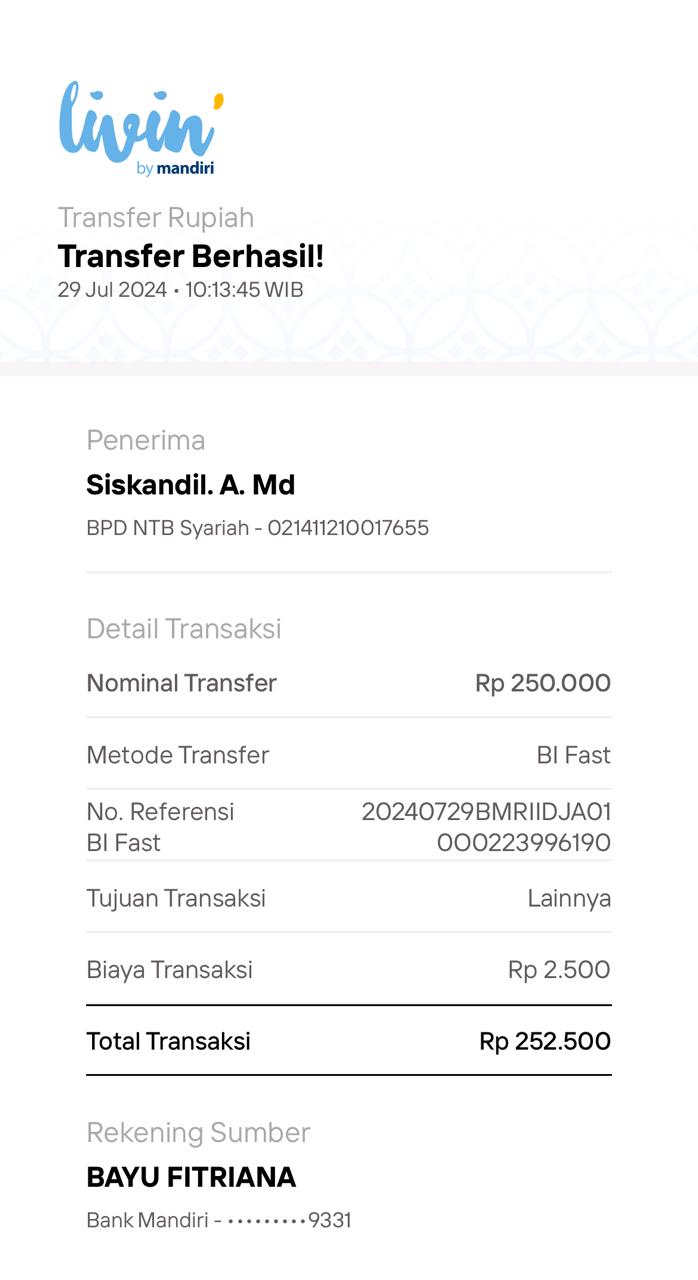This screenshot has width=698, height=1280.
Task: Click the "Tujuan Transaksi" row label
Action: click(176, 898)
